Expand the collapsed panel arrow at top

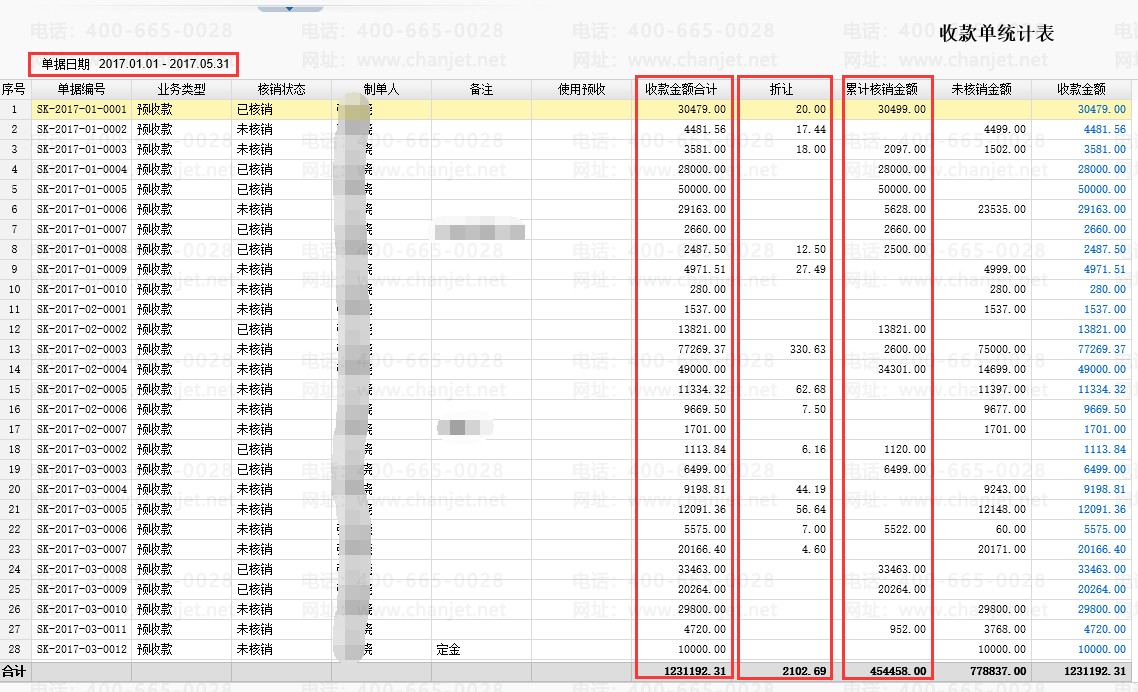[290, 8]
